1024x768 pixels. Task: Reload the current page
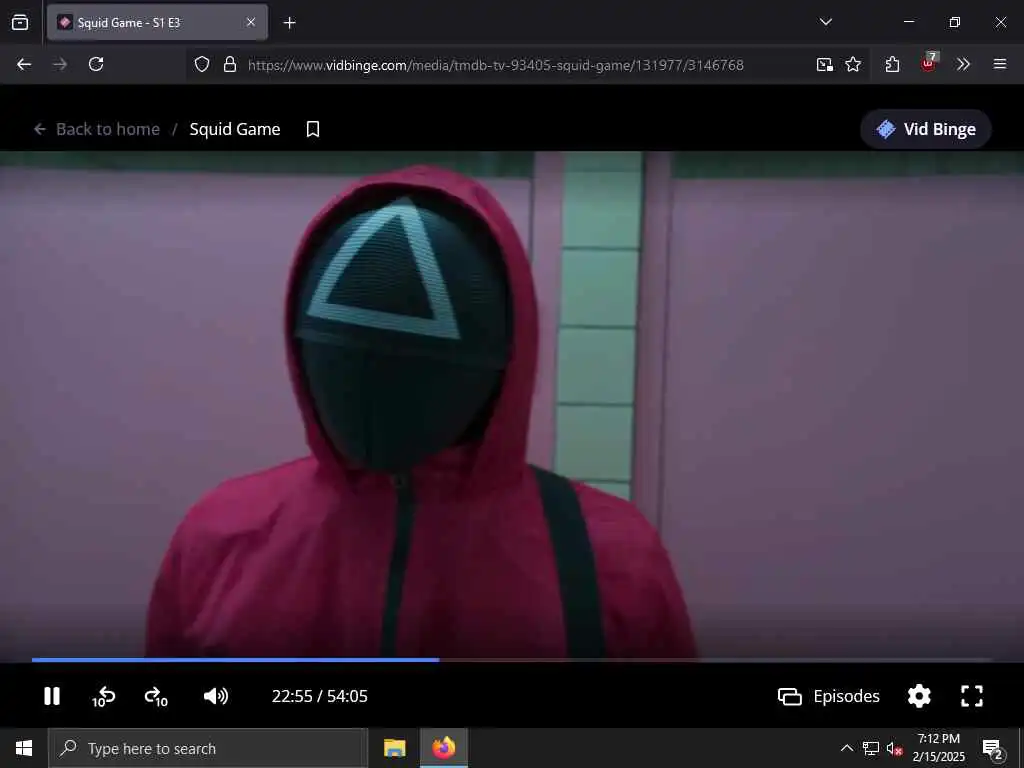click(96, 64)
